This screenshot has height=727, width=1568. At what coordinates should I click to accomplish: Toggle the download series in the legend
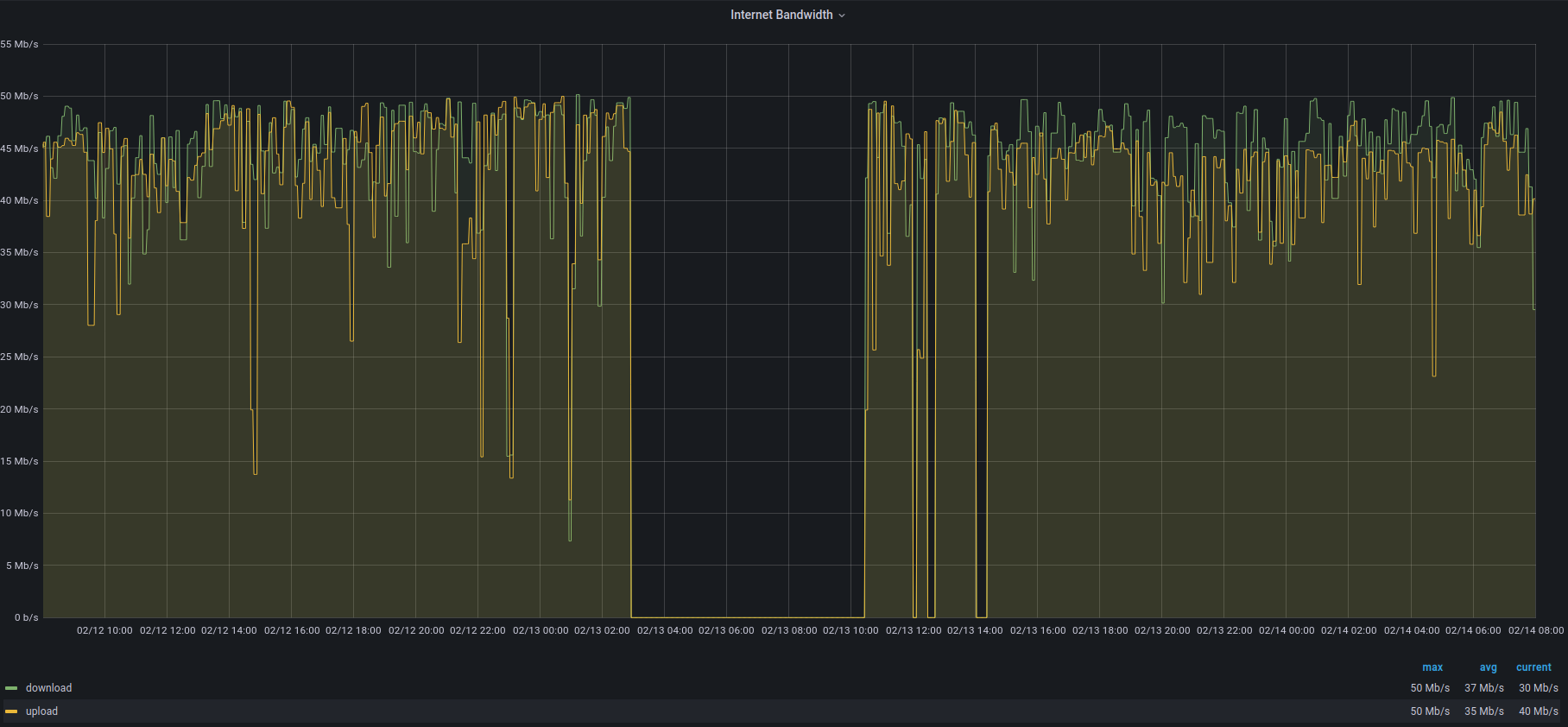(x=48, y=688)
